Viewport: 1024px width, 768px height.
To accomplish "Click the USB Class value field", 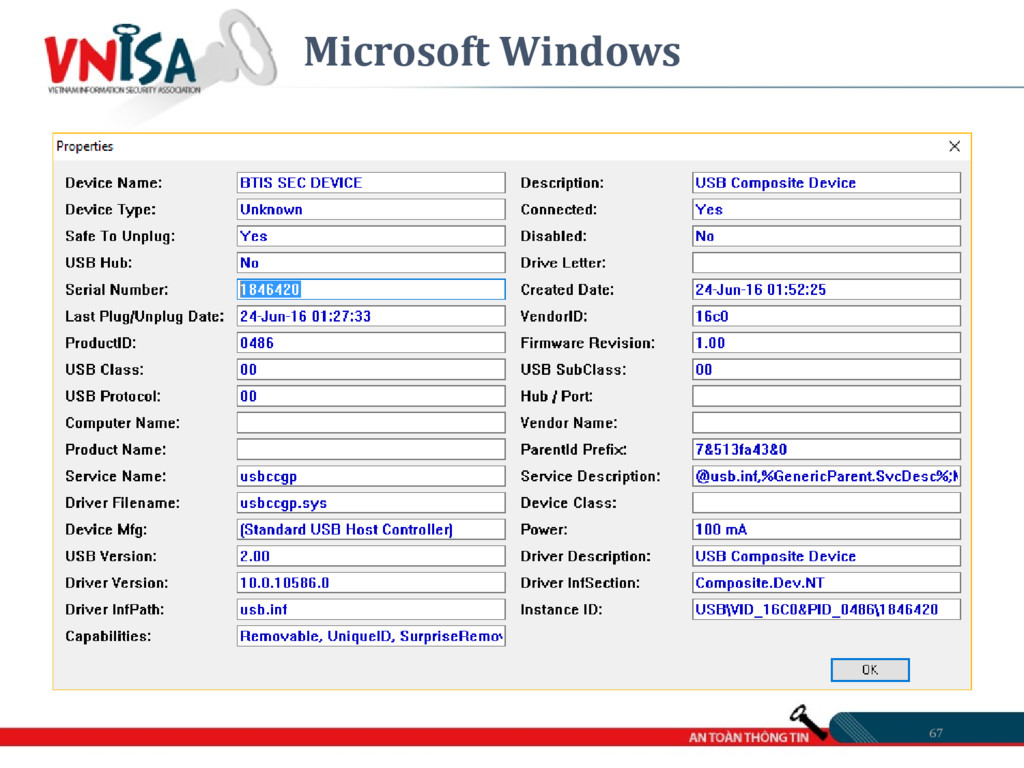I will [x=371, y=370].
